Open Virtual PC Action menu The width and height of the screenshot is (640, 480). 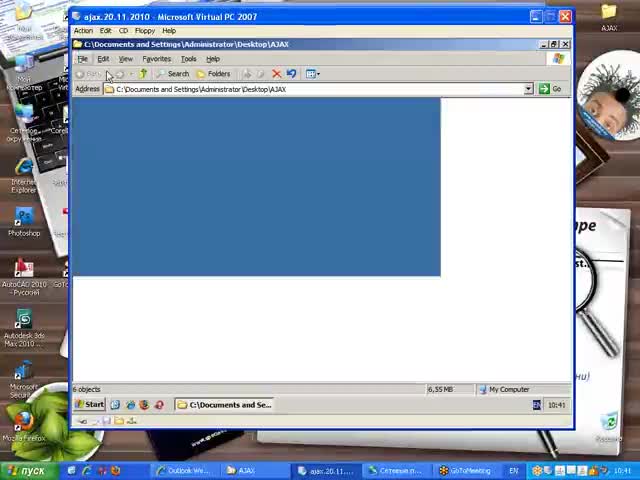(x=83, y=31)
